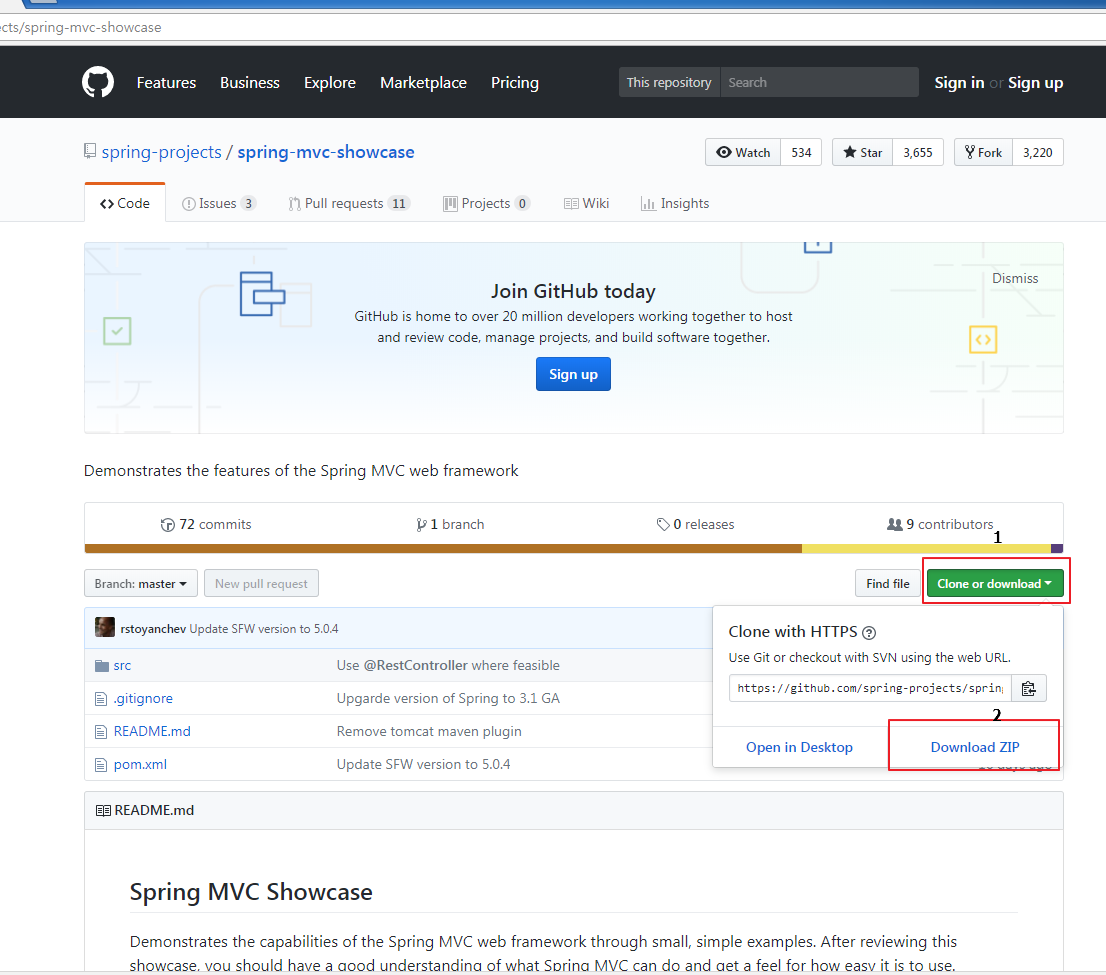Dismiss the Join GitHub banner
This screenshot has height=975, width=1106.
coord(1015,279)
